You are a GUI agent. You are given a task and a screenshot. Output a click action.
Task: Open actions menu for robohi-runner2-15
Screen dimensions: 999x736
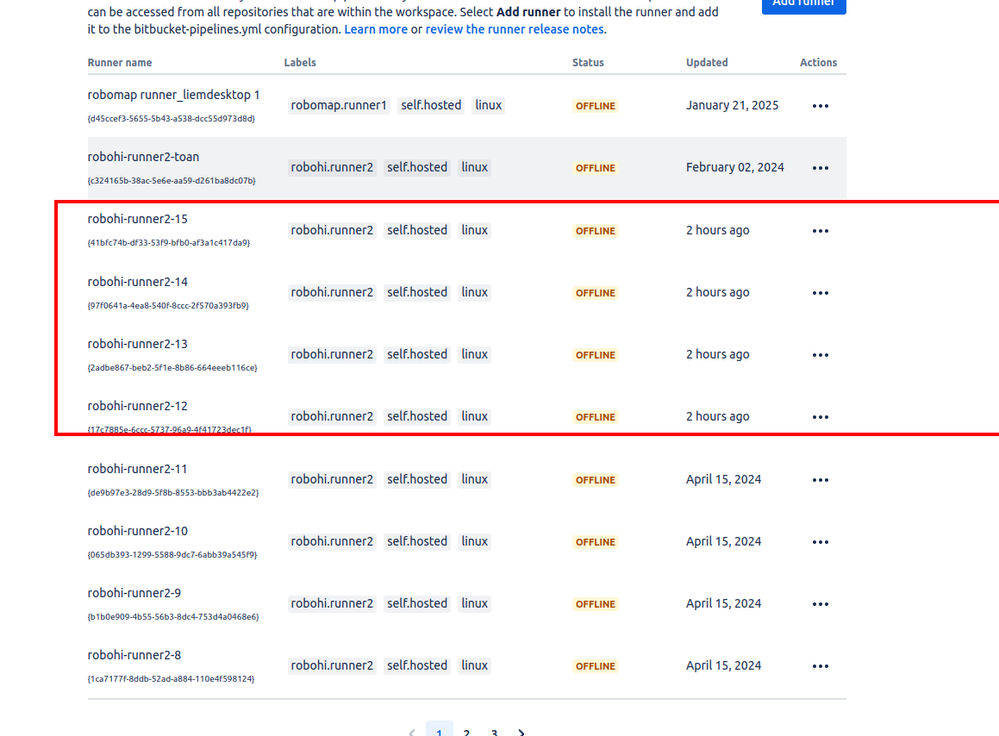[820, 231]
